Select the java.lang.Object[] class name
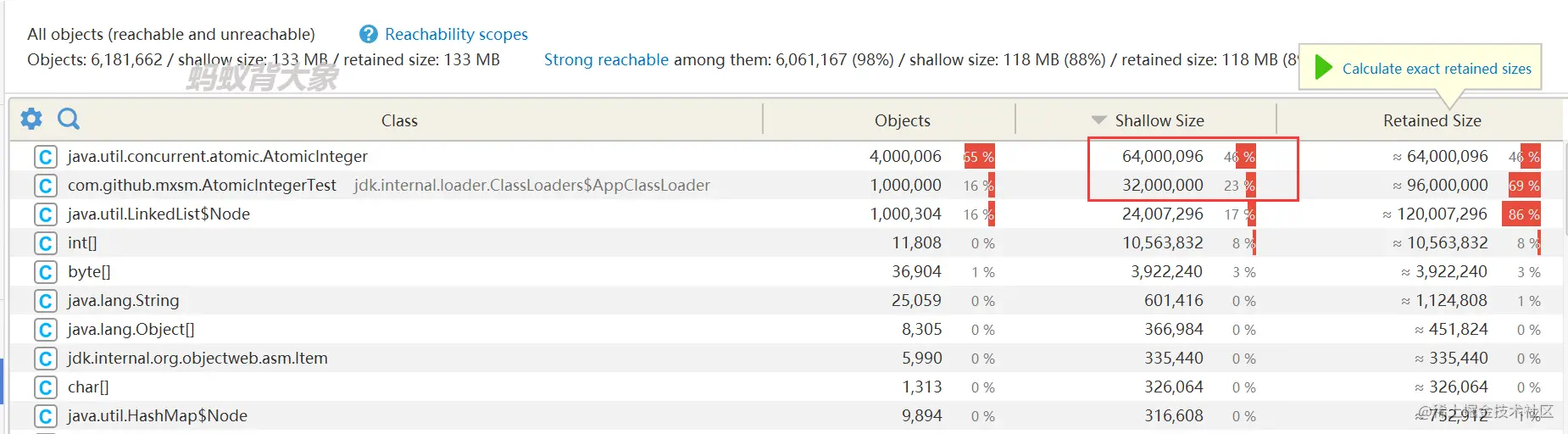 coord(131,330)
